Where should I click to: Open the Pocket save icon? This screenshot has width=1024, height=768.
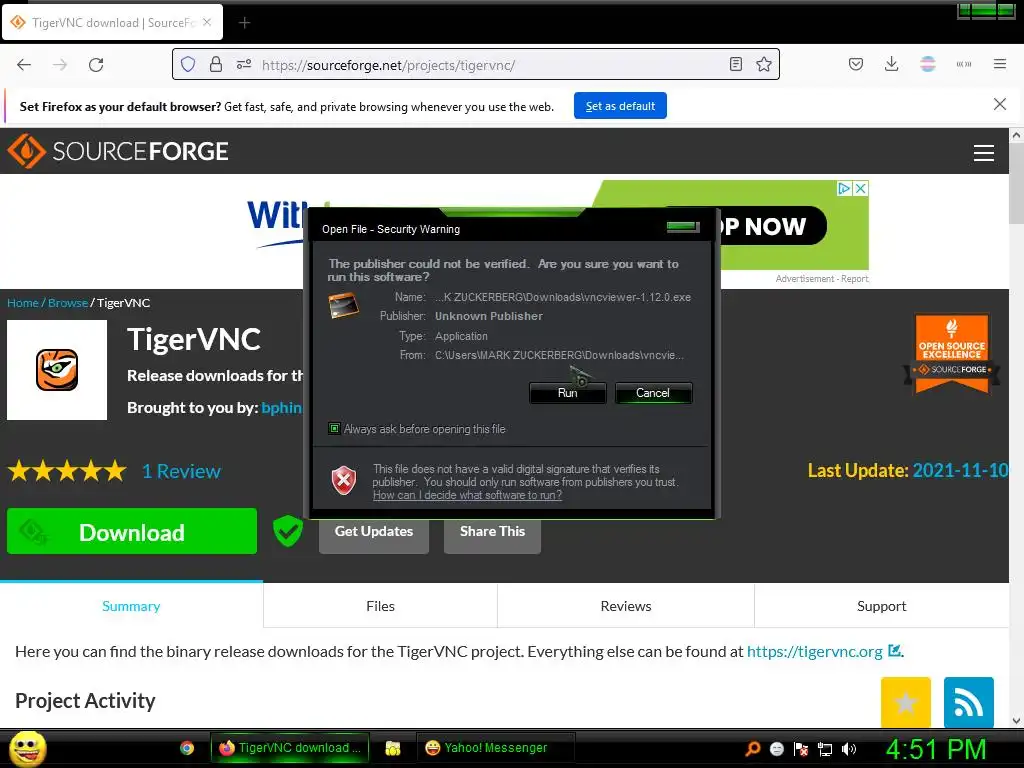(x=856, y=64)
